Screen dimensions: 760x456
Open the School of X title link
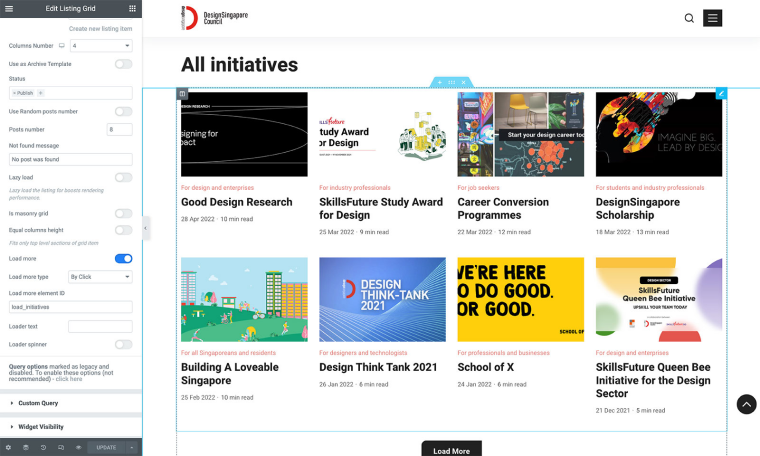click(x=486, y=367)
